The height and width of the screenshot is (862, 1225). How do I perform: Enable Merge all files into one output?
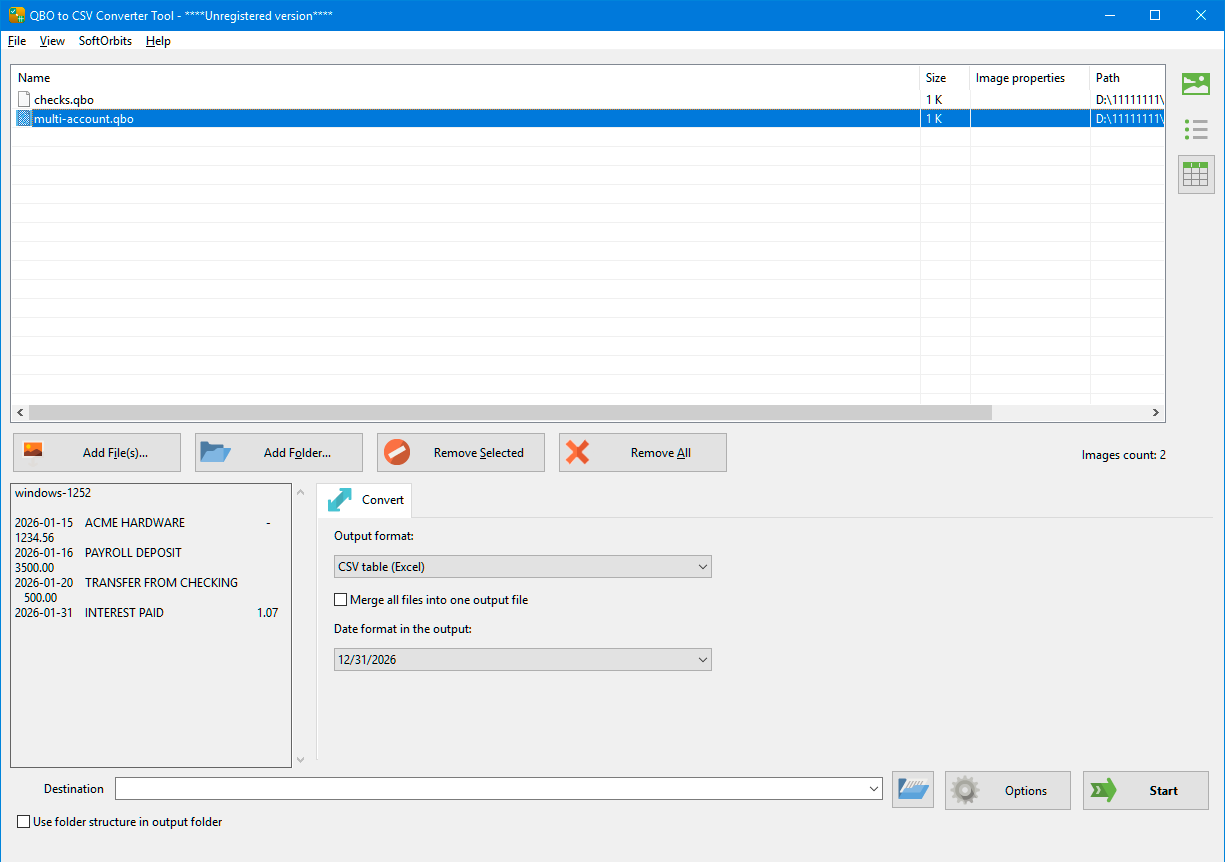tap(341, 600)
